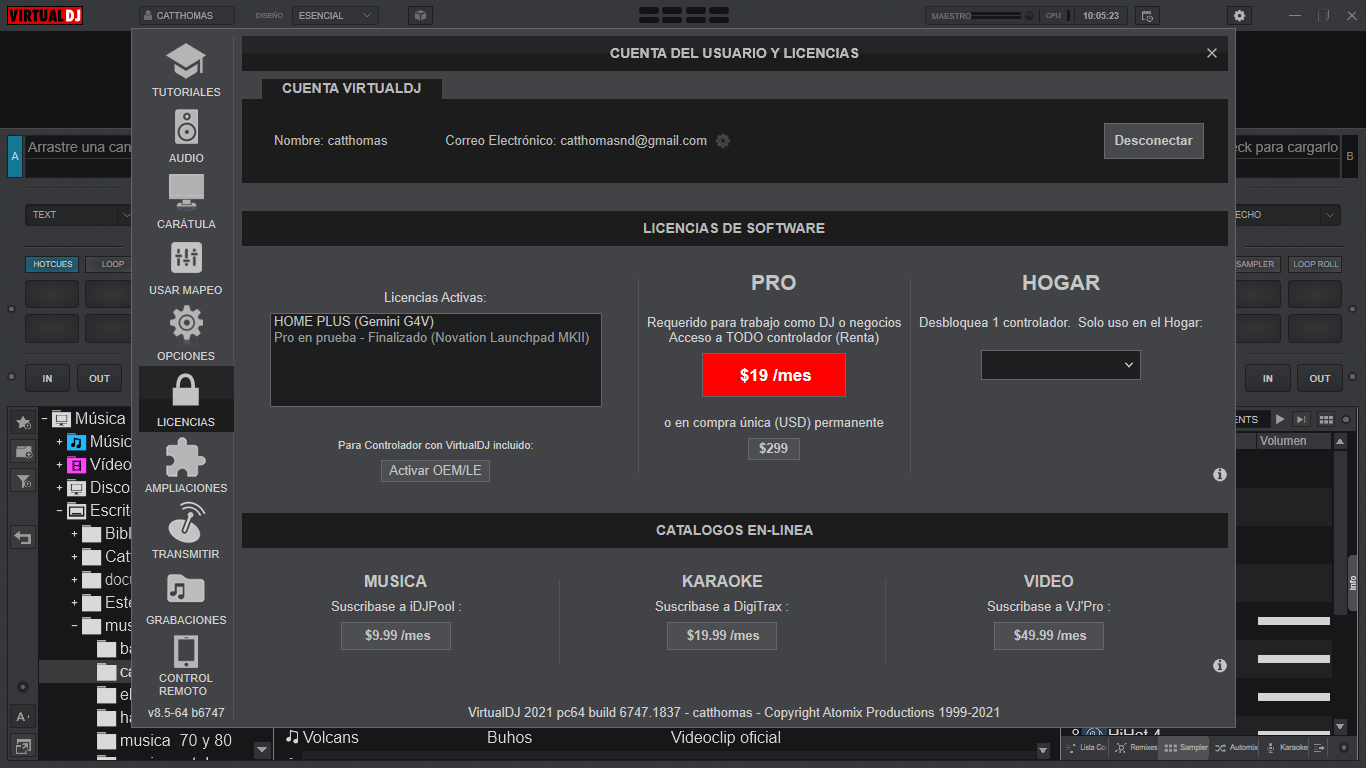Screen dimensions: 1366x768
Task: Click the clock settings icon in top bar
Action: click(1147, 15)
